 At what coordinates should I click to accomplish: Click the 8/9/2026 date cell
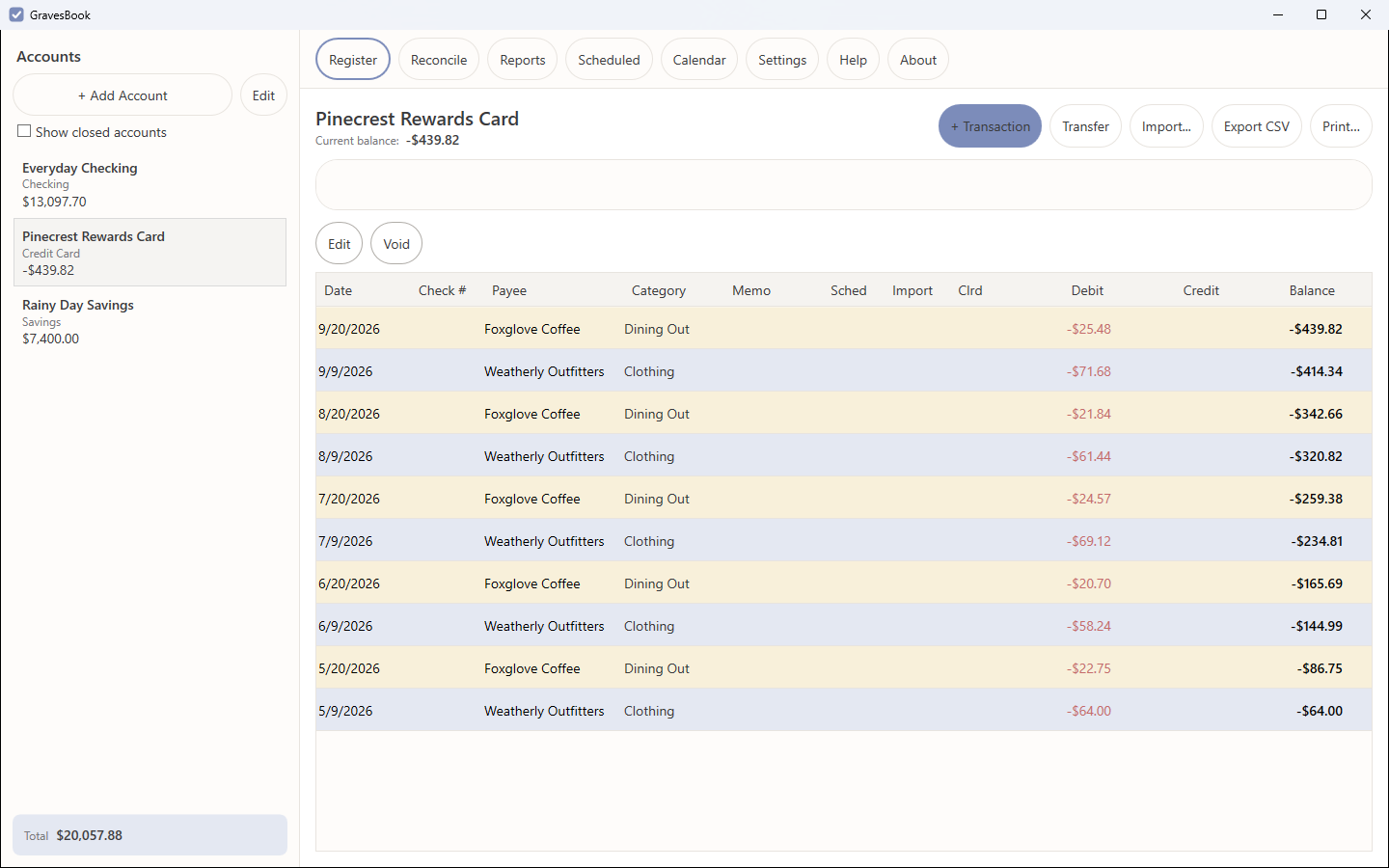tap(345, 456)
